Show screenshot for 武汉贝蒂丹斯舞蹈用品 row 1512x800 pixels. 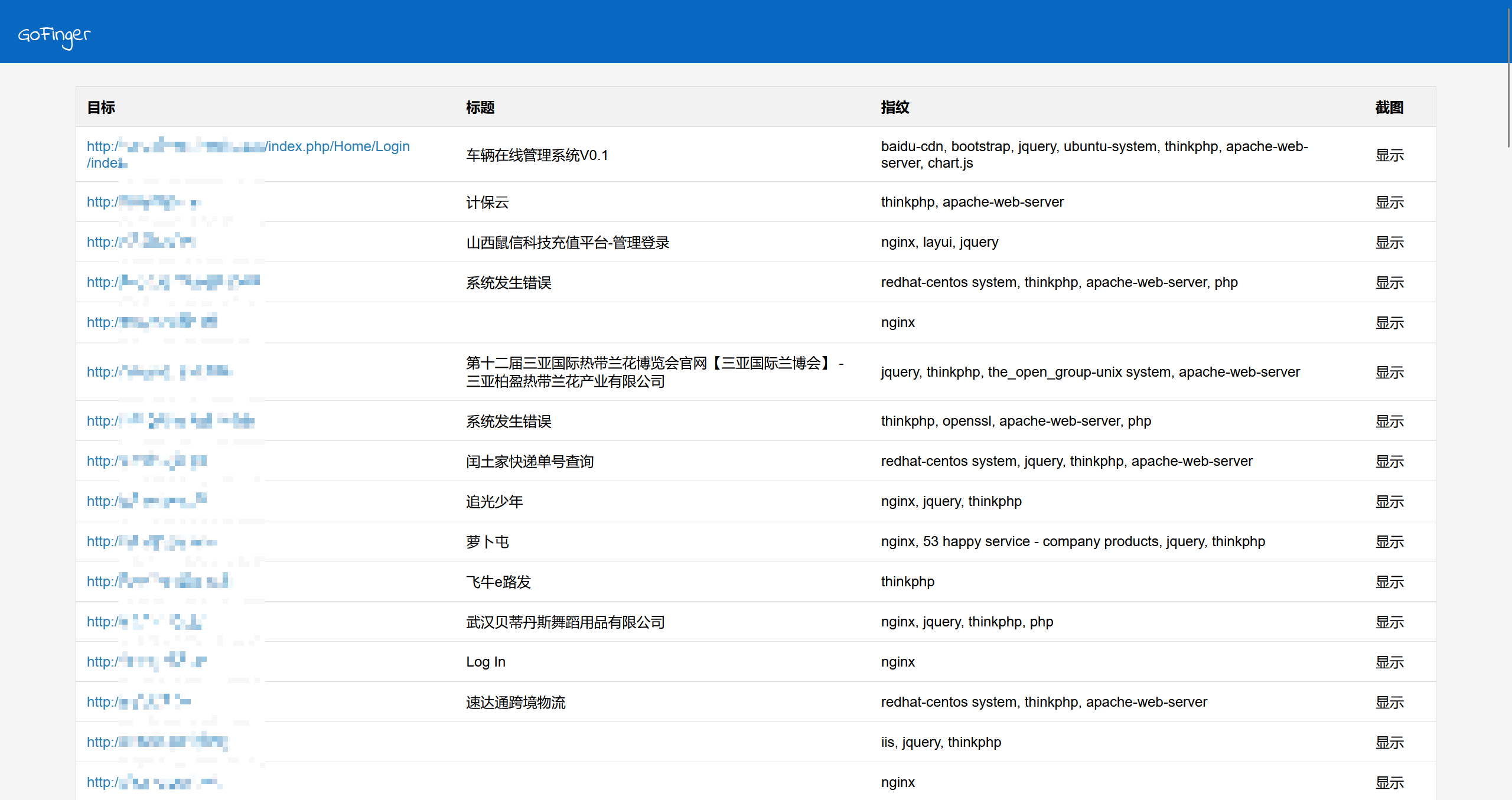(1389, 622)
